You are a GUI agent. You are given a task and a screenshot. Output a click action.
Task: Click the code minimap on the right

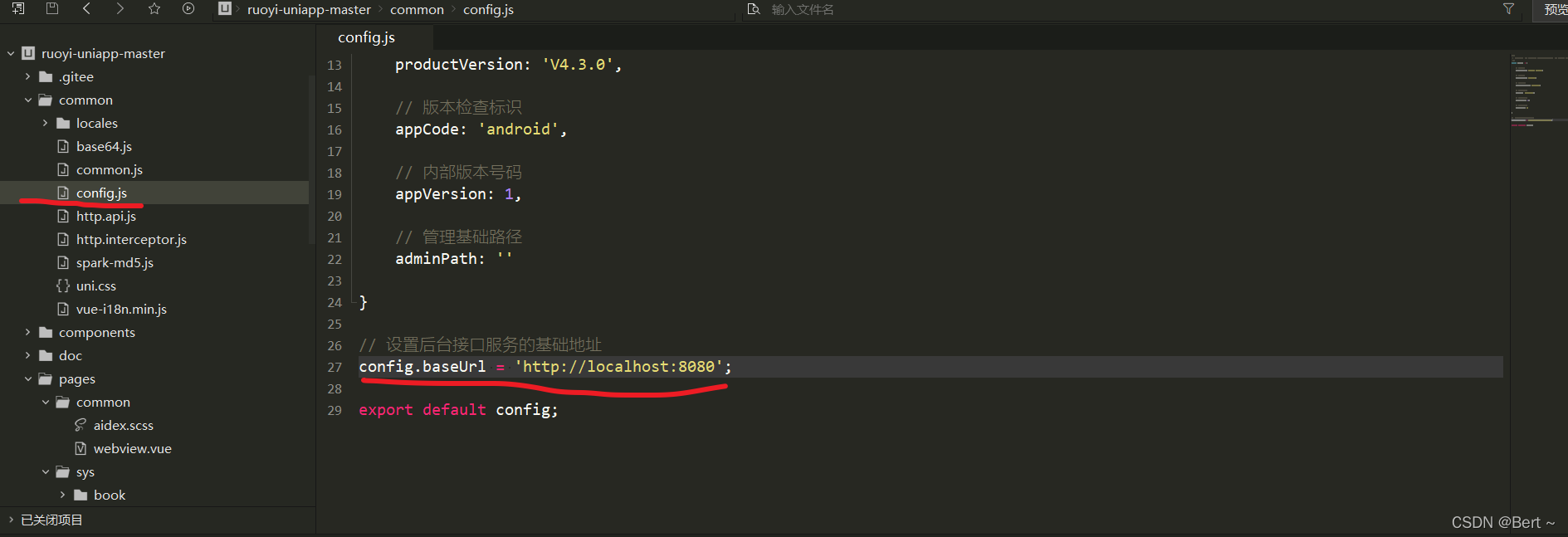[x=1538, y=91]
